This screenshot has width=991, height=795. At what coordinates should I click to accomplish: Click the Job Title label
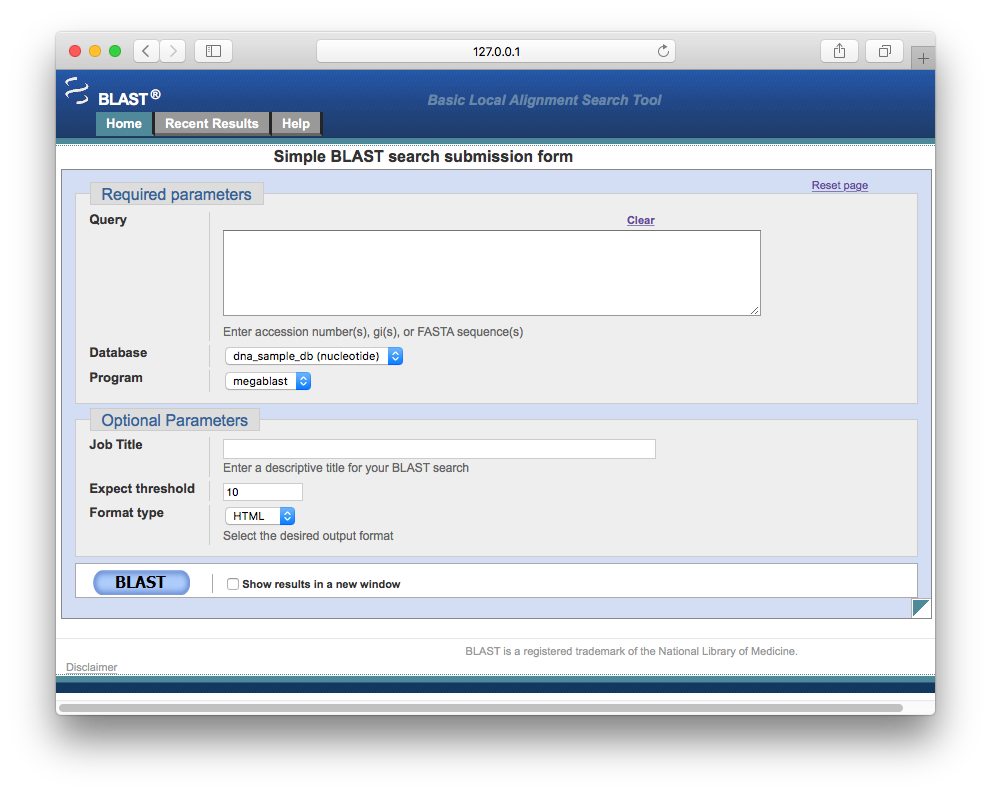116,444
